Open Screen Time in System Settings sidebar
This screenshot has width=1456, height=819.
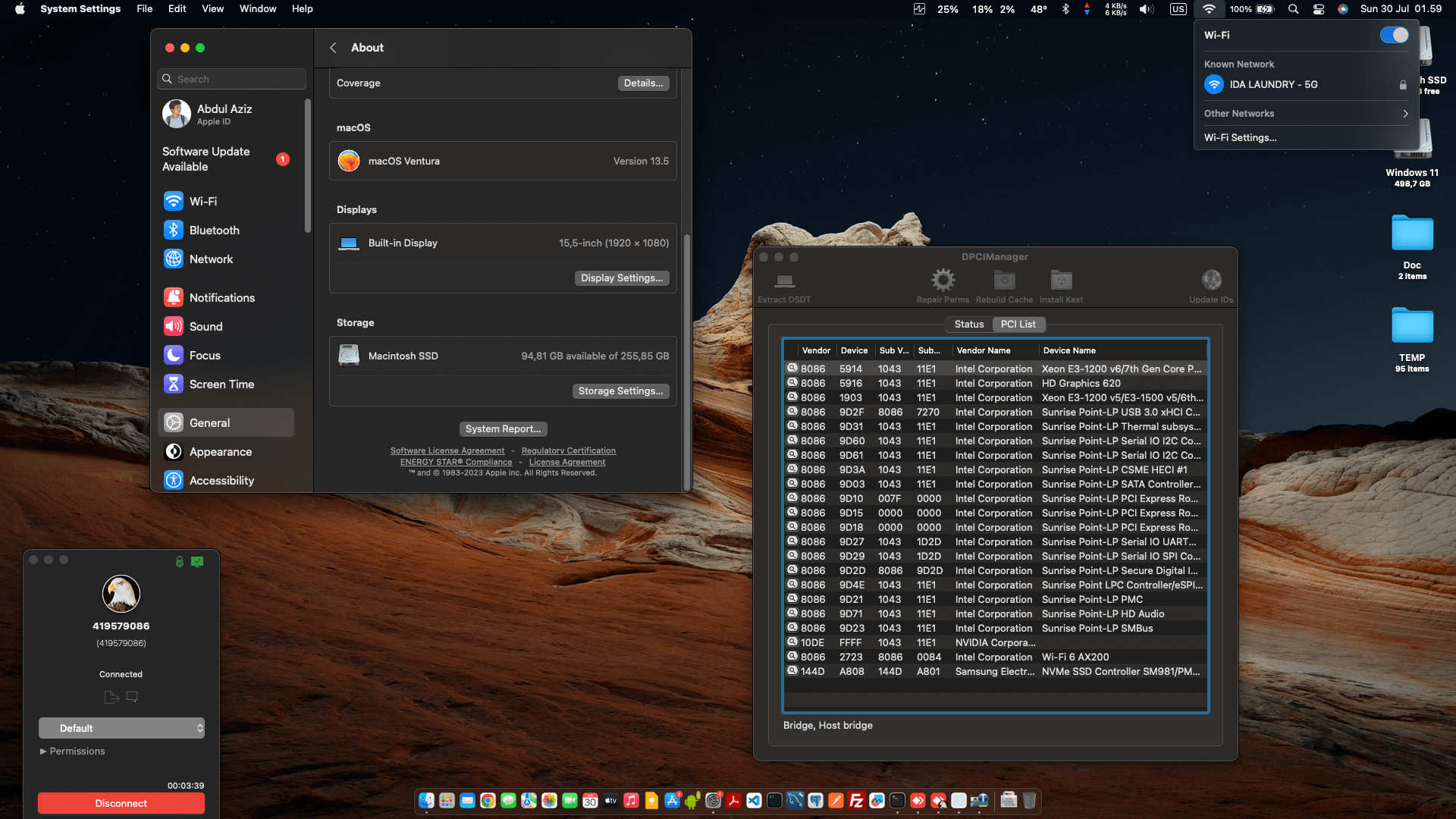click(x=226, y=384)
